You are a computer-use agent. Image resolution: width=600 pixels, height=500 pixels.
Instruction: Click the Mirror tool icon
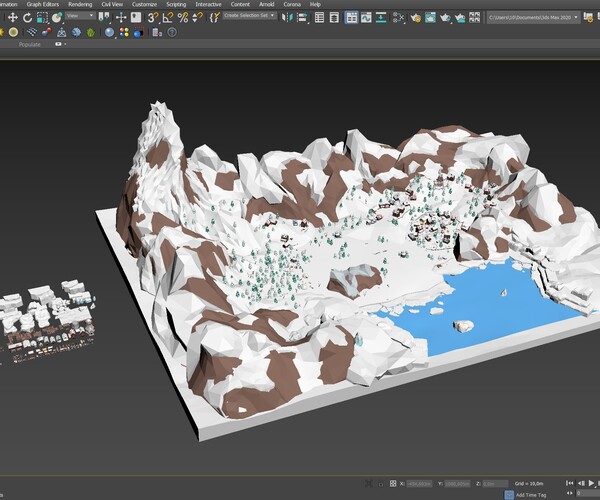287,18
